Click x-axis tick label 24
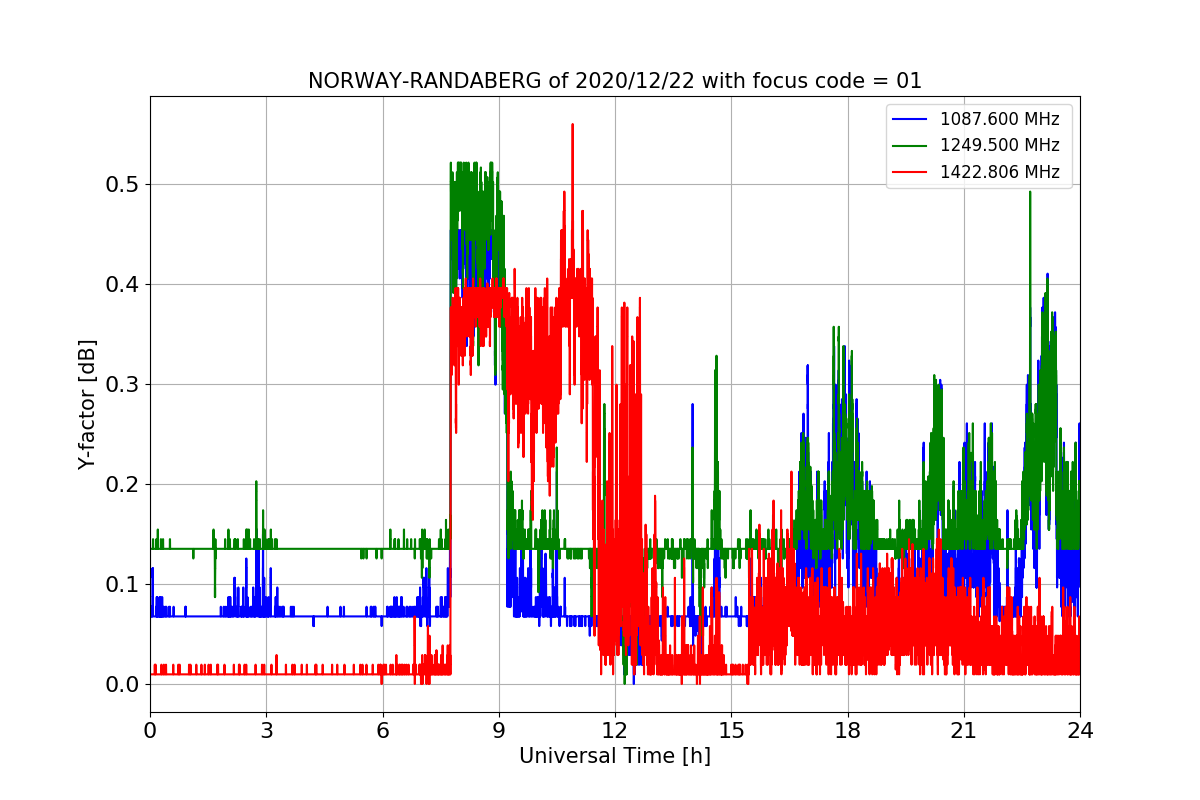The image size is (1200, 800). pyautogui.click(x=1080, y=730)
